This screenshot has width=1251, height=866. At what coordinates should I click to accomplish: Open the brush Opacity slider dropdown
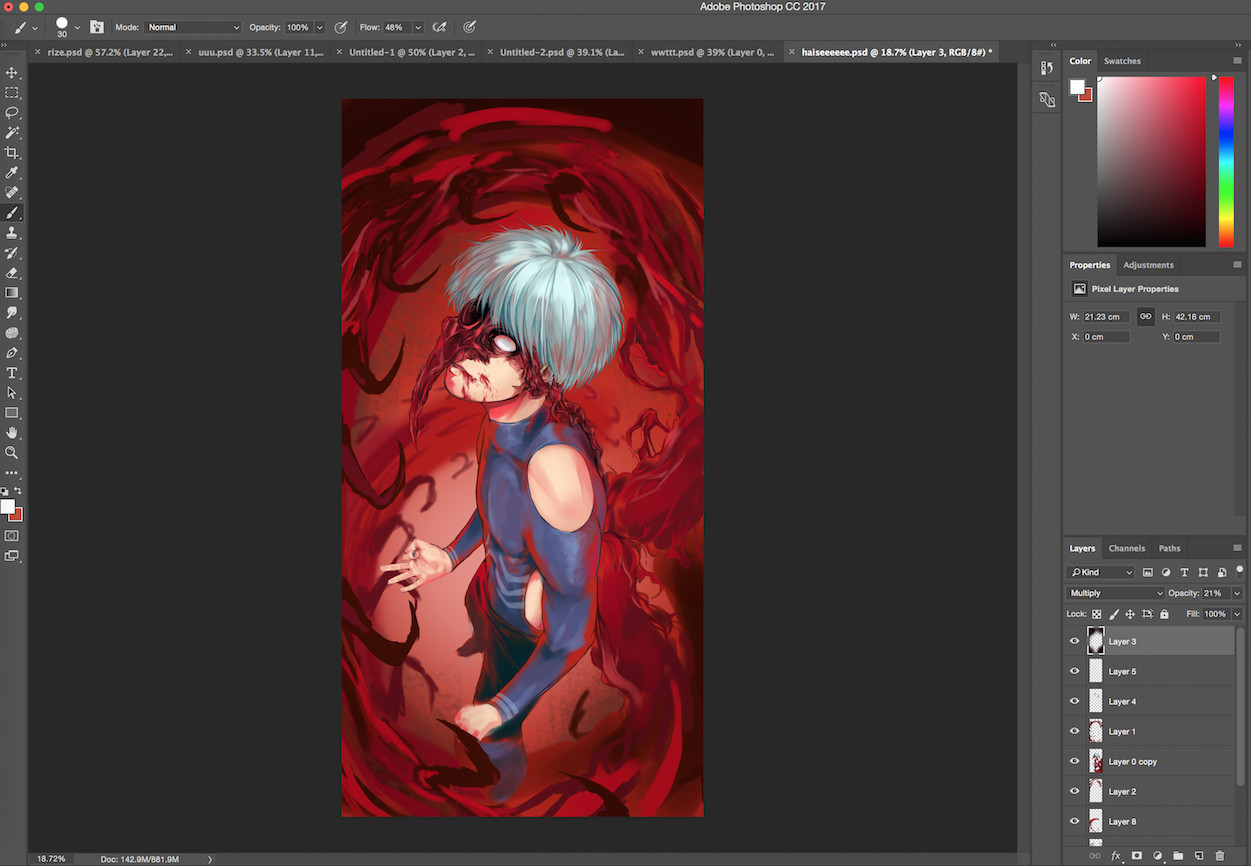tap(320, 27)
